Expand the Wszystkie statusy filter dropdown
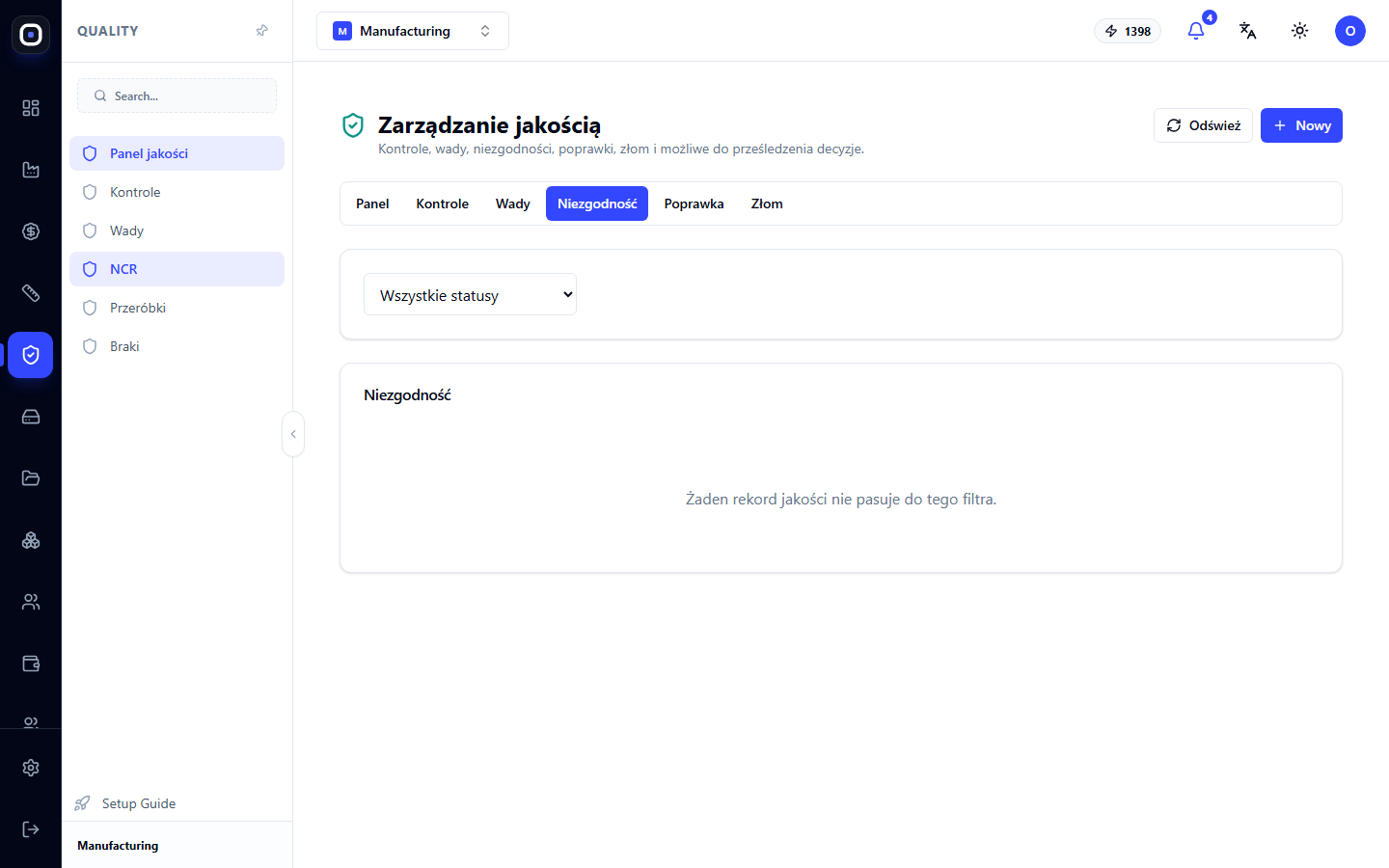The height and width of the screenshot is (868, 1389). coord(470,294)
